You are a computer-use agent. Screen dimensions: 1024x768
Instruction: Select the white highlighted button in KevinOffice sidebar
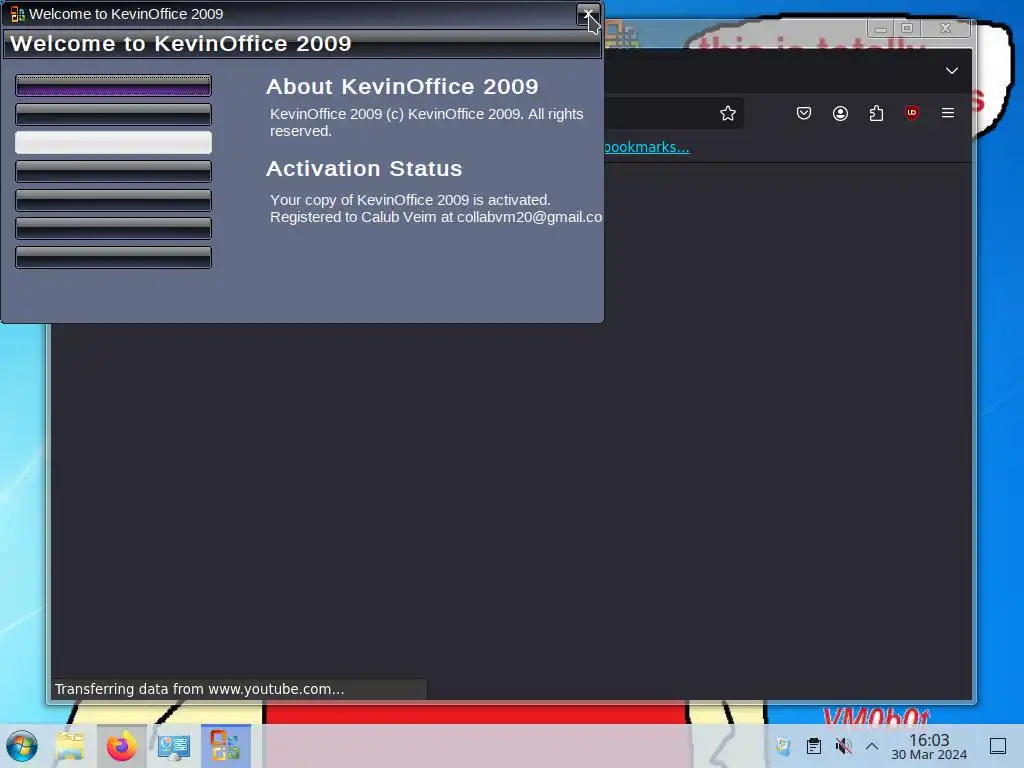114,142
